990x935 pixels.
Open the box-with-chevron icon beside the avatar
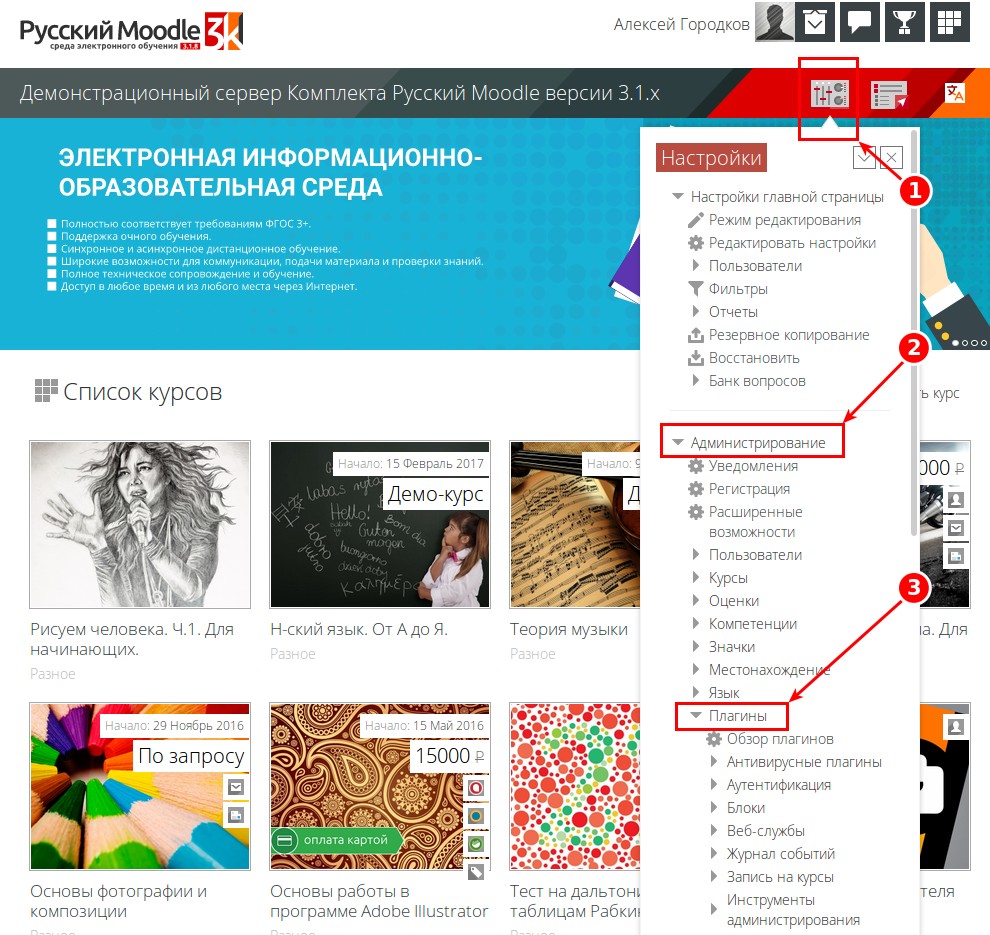[815, 22]
